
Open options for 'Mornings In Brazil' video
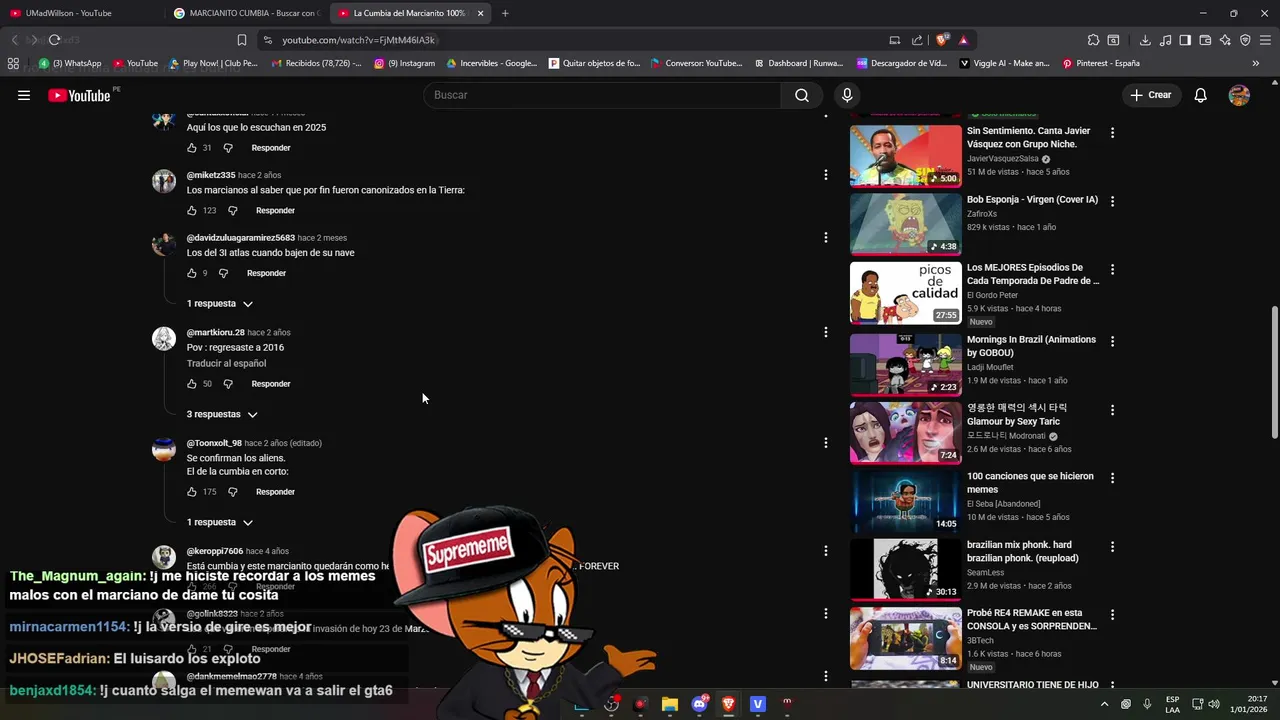1112,341
